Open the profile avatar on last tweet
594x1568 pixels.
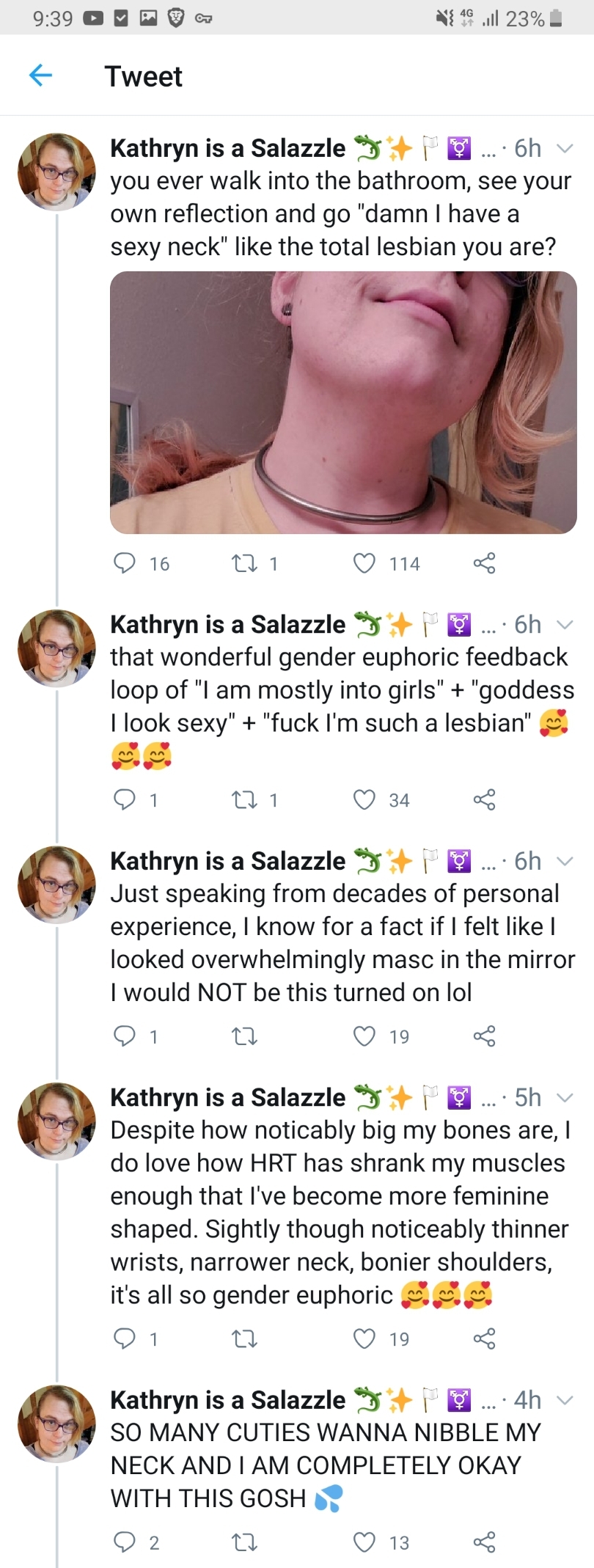click(56, 1423)
